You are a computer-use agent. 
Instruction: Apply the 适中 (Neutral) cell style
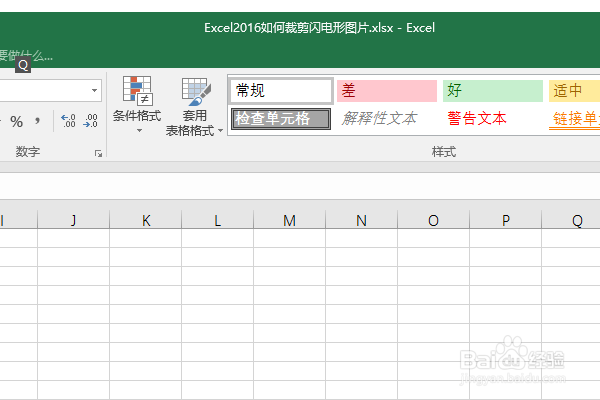pyautogui.click(x=574, y=91)
